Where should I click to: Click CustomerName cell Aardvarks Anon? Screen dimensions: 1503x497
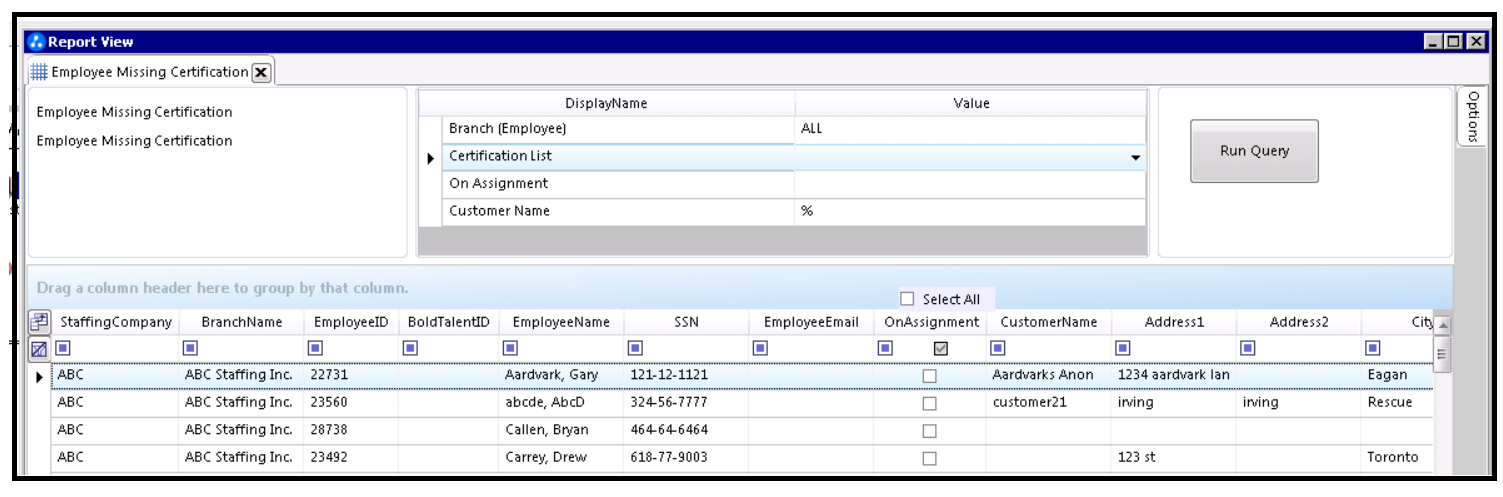(1049, 375)
